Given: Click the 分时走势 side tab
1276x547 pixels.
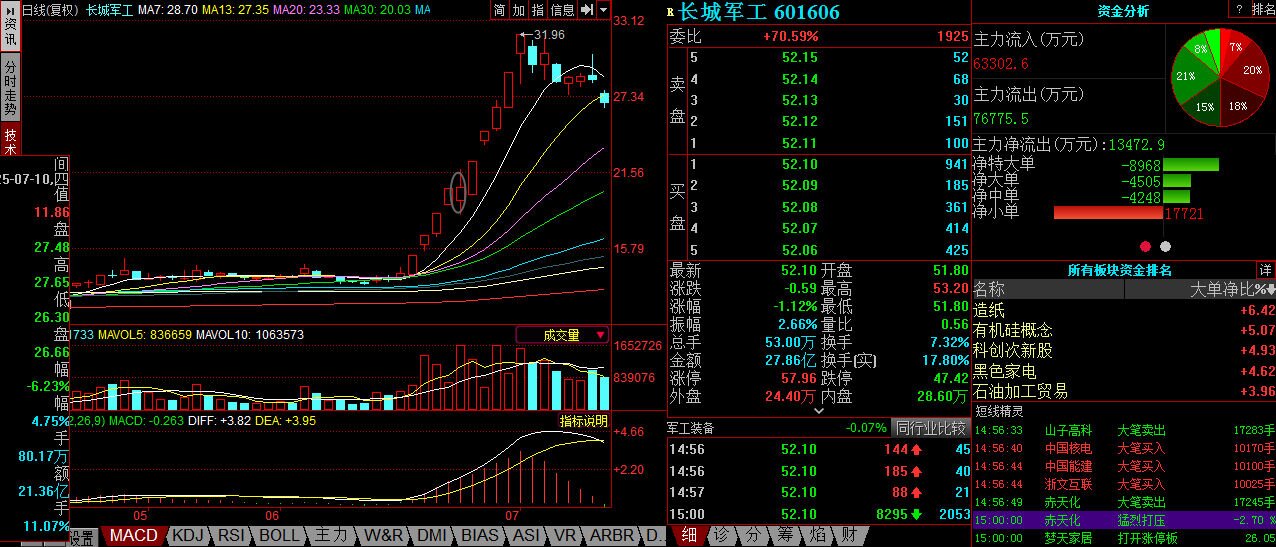Looking at the screenshot, I should (9, 87).
